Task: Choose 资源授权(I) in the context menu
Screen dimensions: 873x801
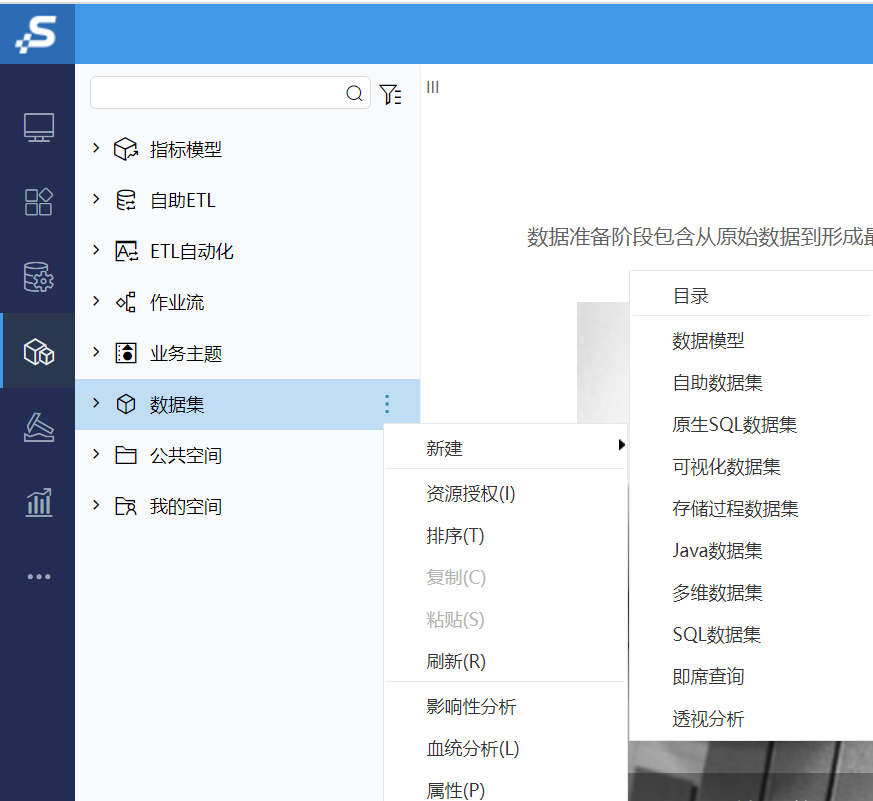Action: [x=470, y=494]
